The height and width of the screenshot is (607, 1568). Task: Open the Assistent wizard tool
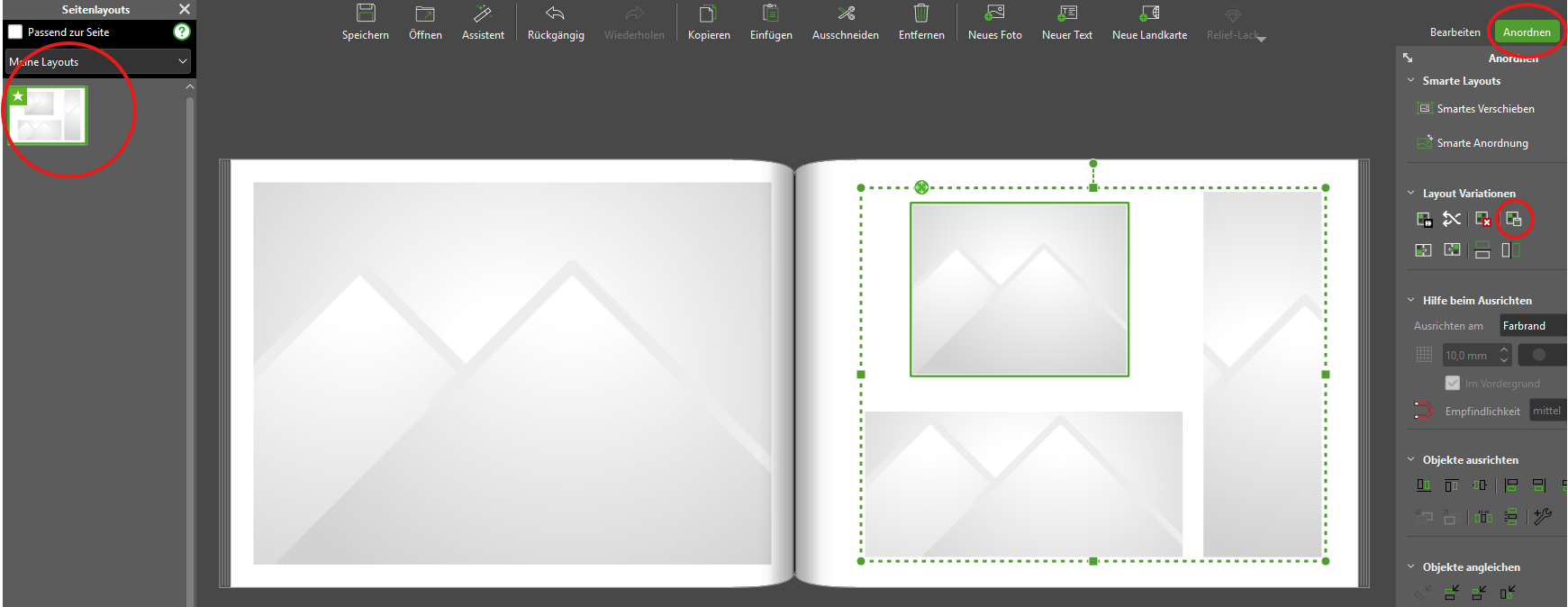pyautogui.click(x=483, y=14)
